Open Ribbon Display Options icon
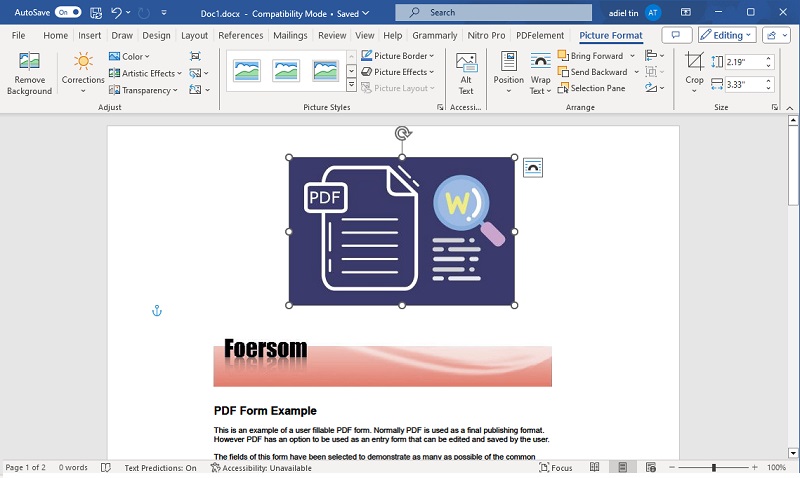The image size is (800, 478). (686, 12)
